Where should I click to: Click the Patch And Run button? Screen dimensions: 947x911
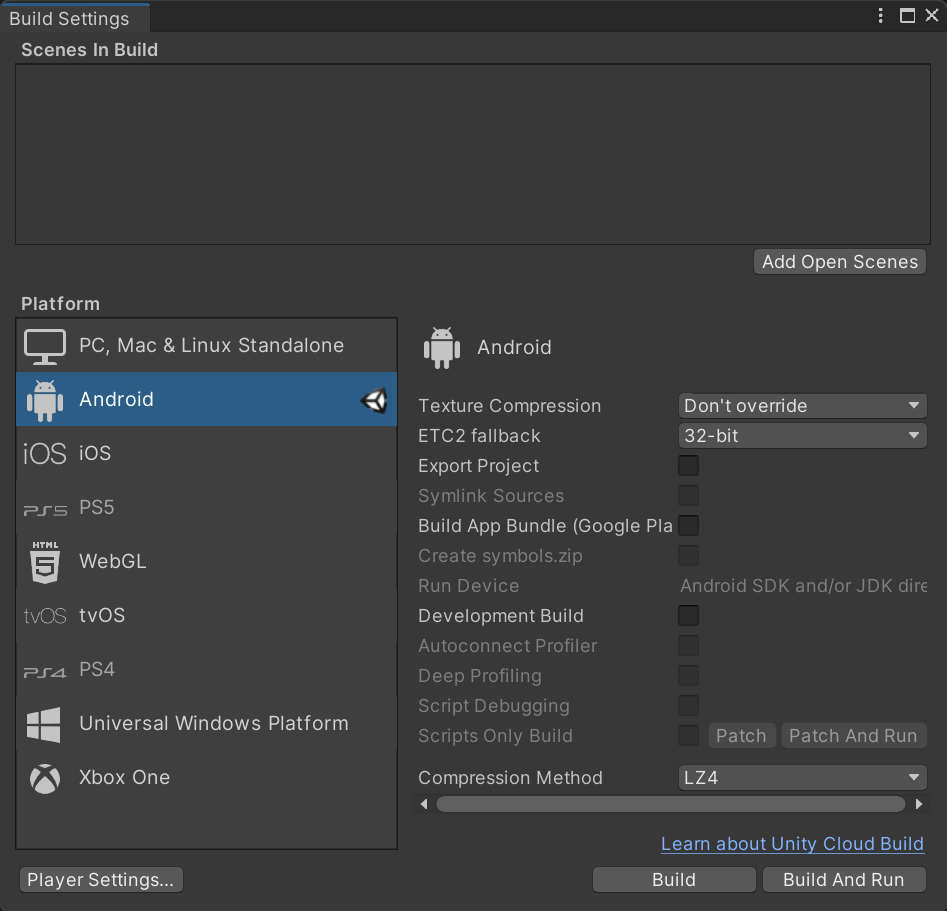(853, 736)
